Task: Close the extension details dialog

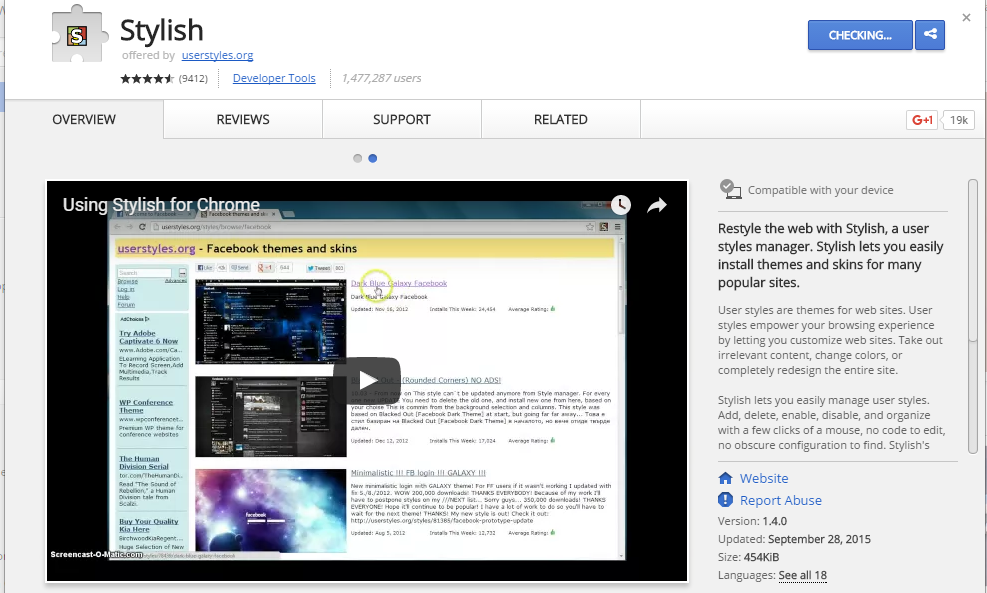Action: click(966, 18)
